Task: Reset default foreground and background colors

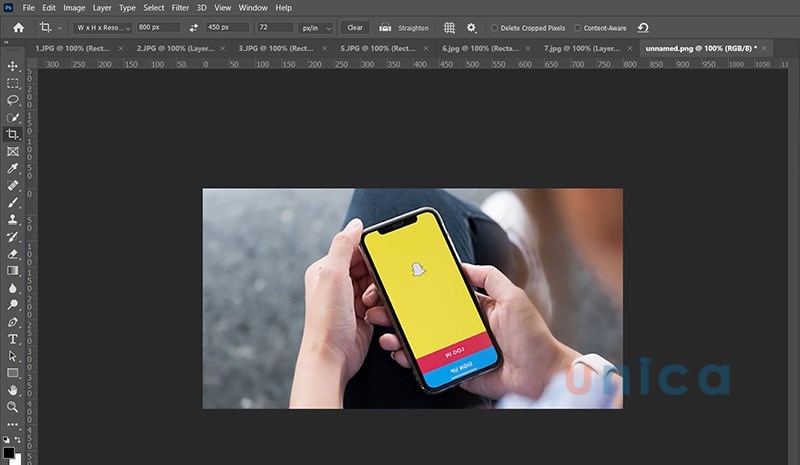Action: [x=6, y=439]
